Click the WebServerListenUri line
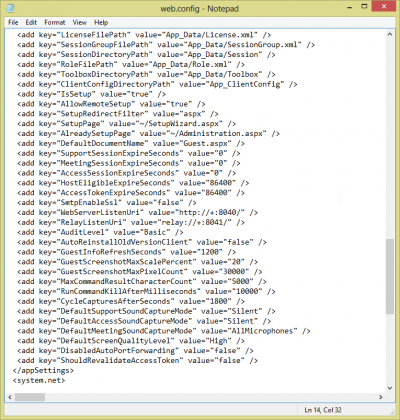The width and height of the screenshot is (400, 420). pyautogui.click(x=137, y=212)
